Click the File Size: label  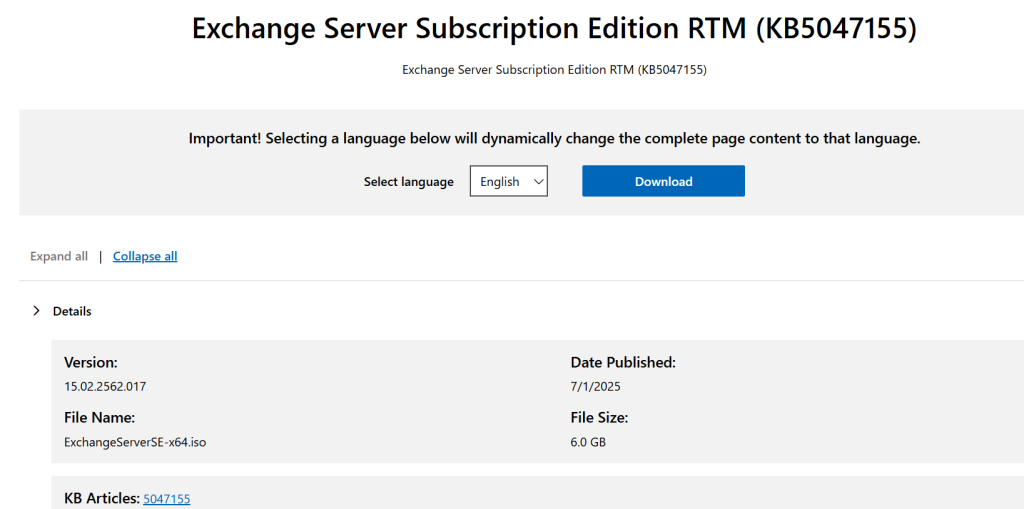(599, 418)
